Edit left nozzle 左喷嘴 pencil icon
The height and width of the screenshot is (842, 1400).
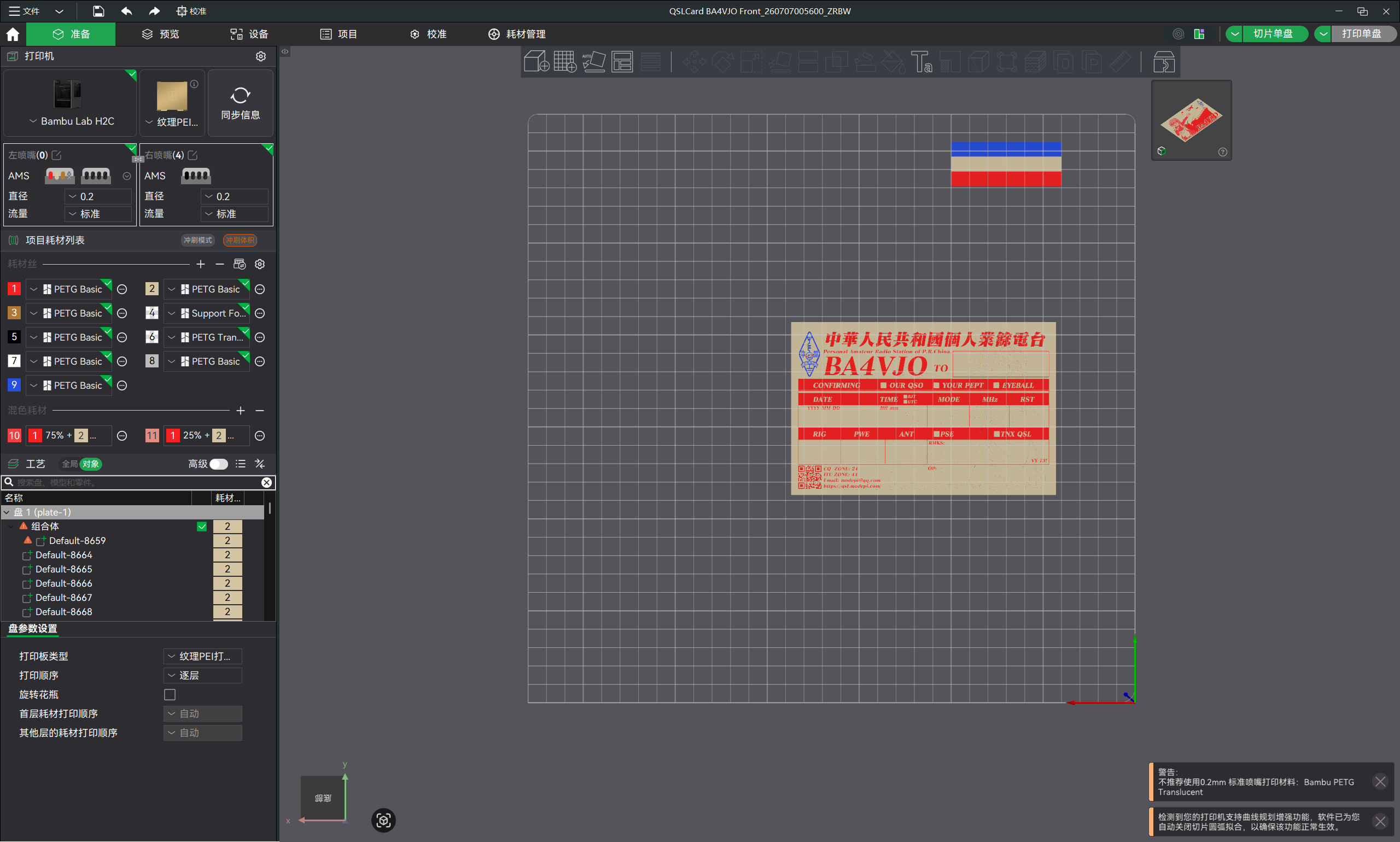click(56, 155)
